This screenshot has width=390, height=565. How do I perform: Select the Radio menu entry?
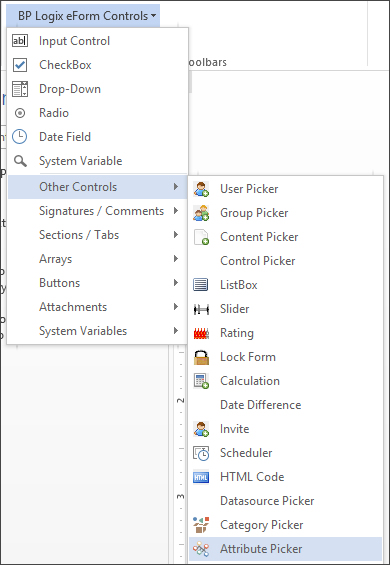97,113
